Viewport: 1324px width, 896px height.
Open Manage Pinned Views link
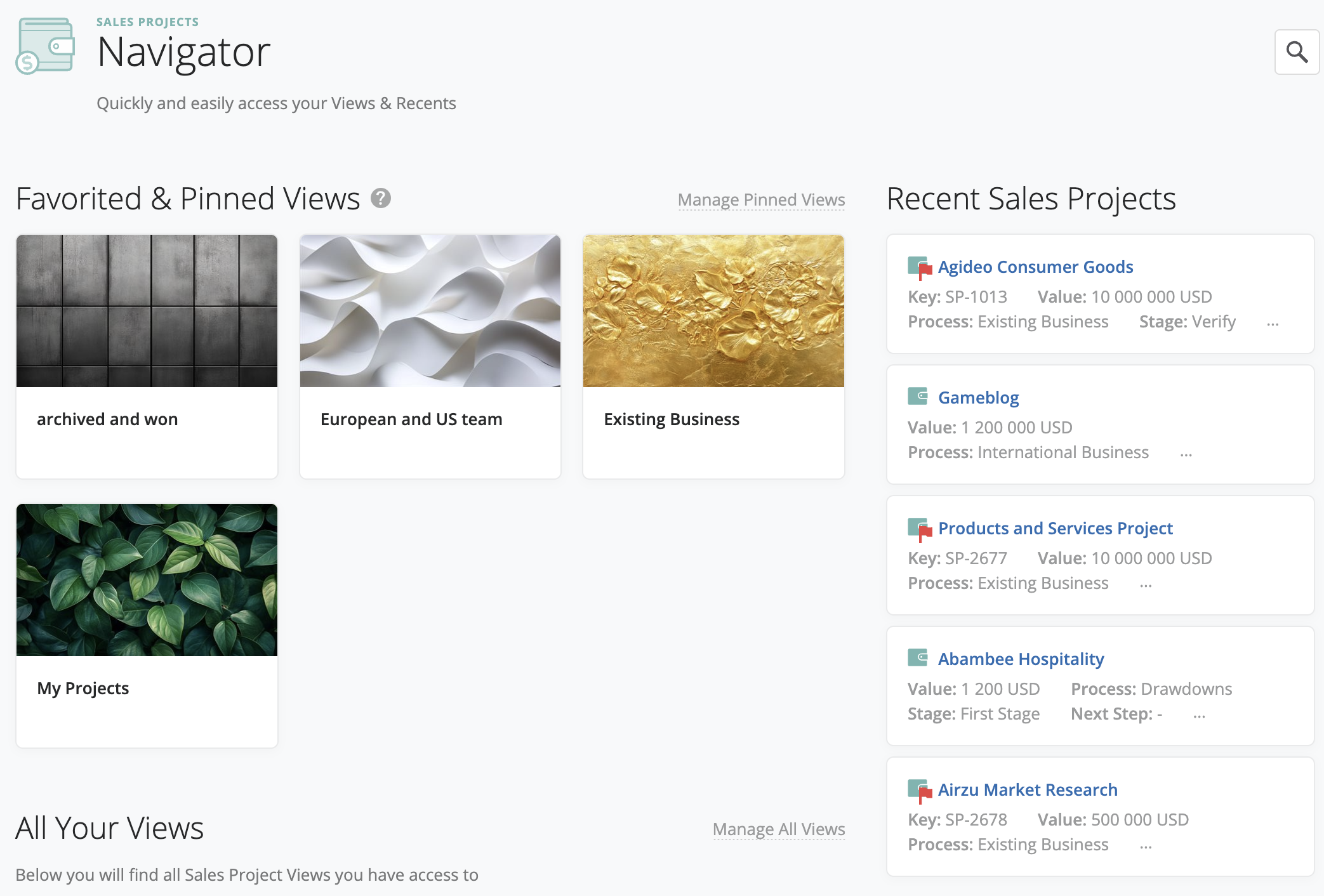coord(761,200)
